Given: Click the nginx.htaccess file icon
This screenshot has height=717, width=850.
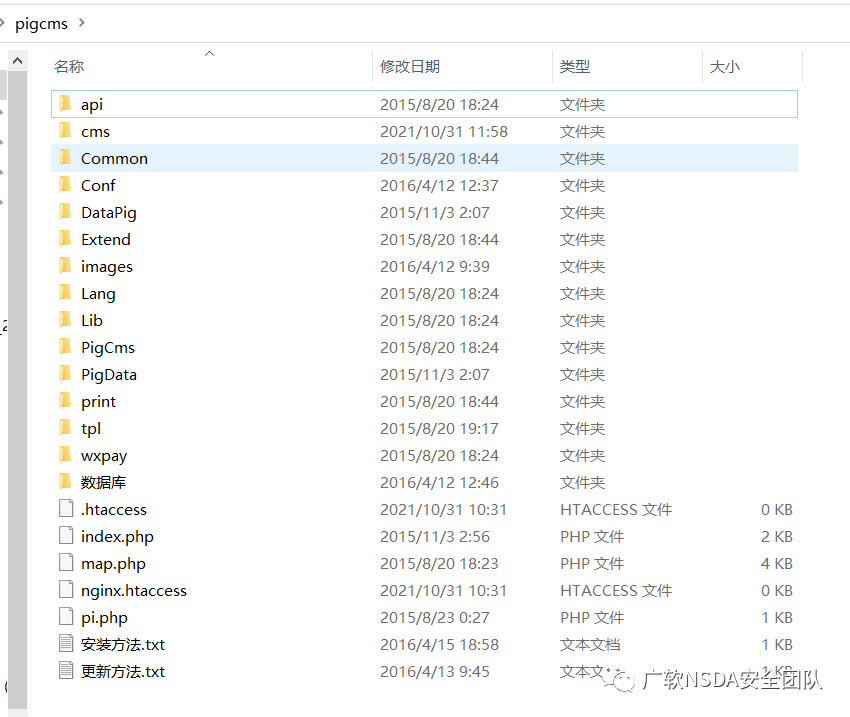Looking at the screenshot, I should (x=66, y=589).
